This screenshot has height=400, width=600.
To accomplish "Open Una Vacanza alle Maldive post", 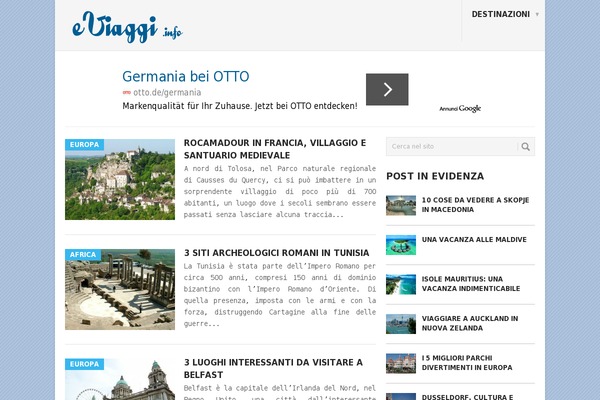I will click(474, 240).
